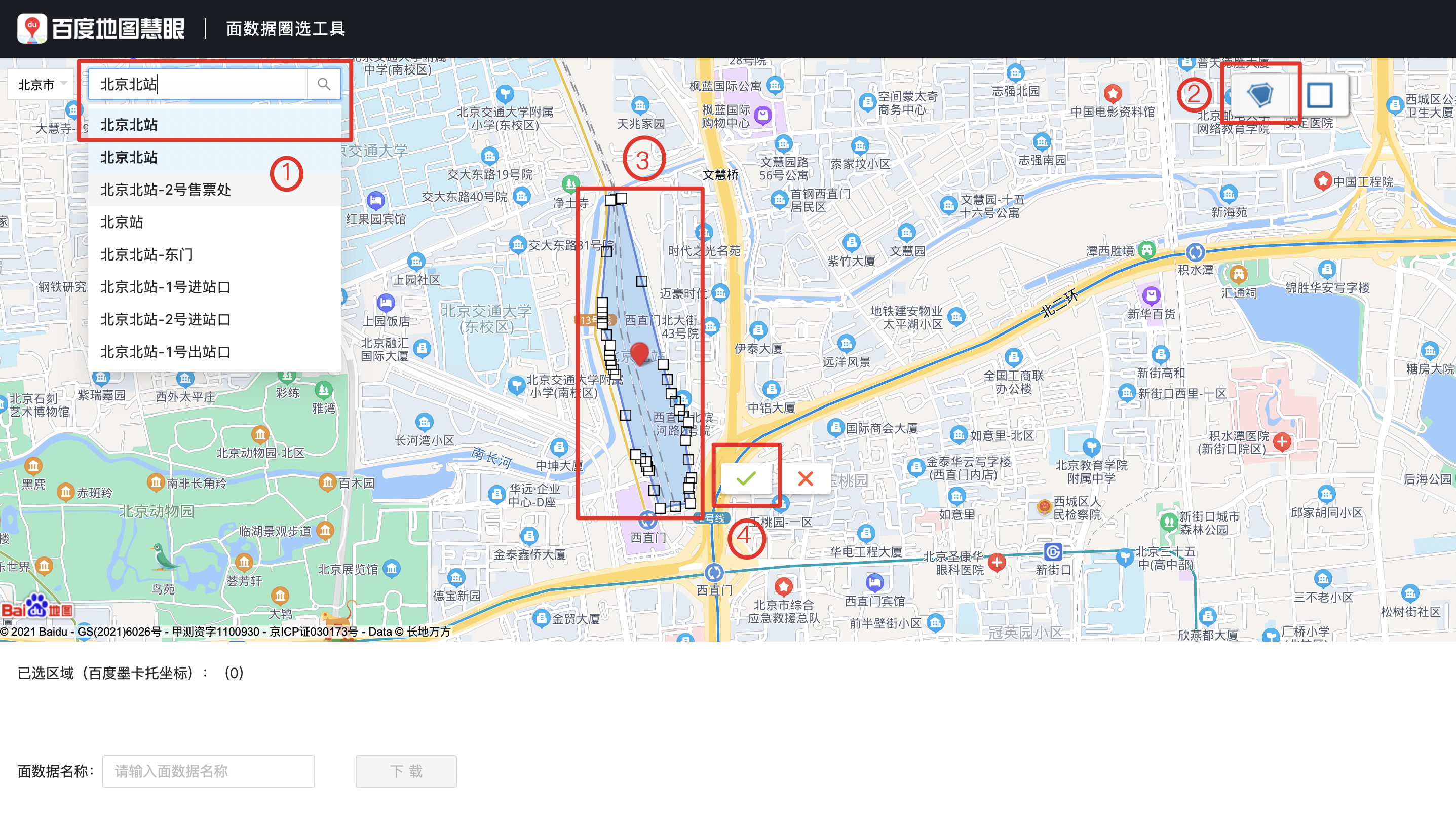Click the 中国电影资料馆 star marker

[1113, 93]
